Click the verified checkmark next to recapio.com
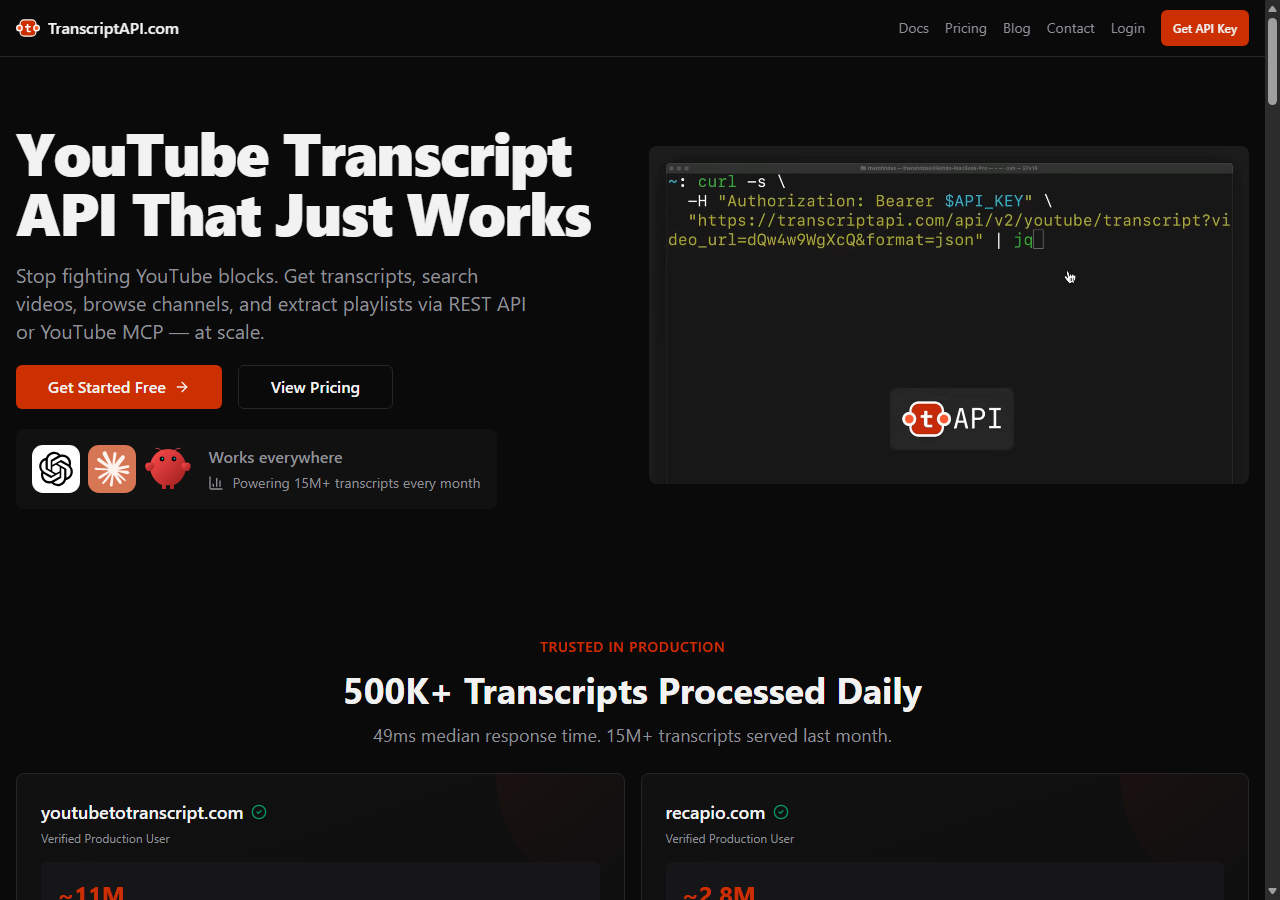The image size is (1280, 900). click(781, 812)
